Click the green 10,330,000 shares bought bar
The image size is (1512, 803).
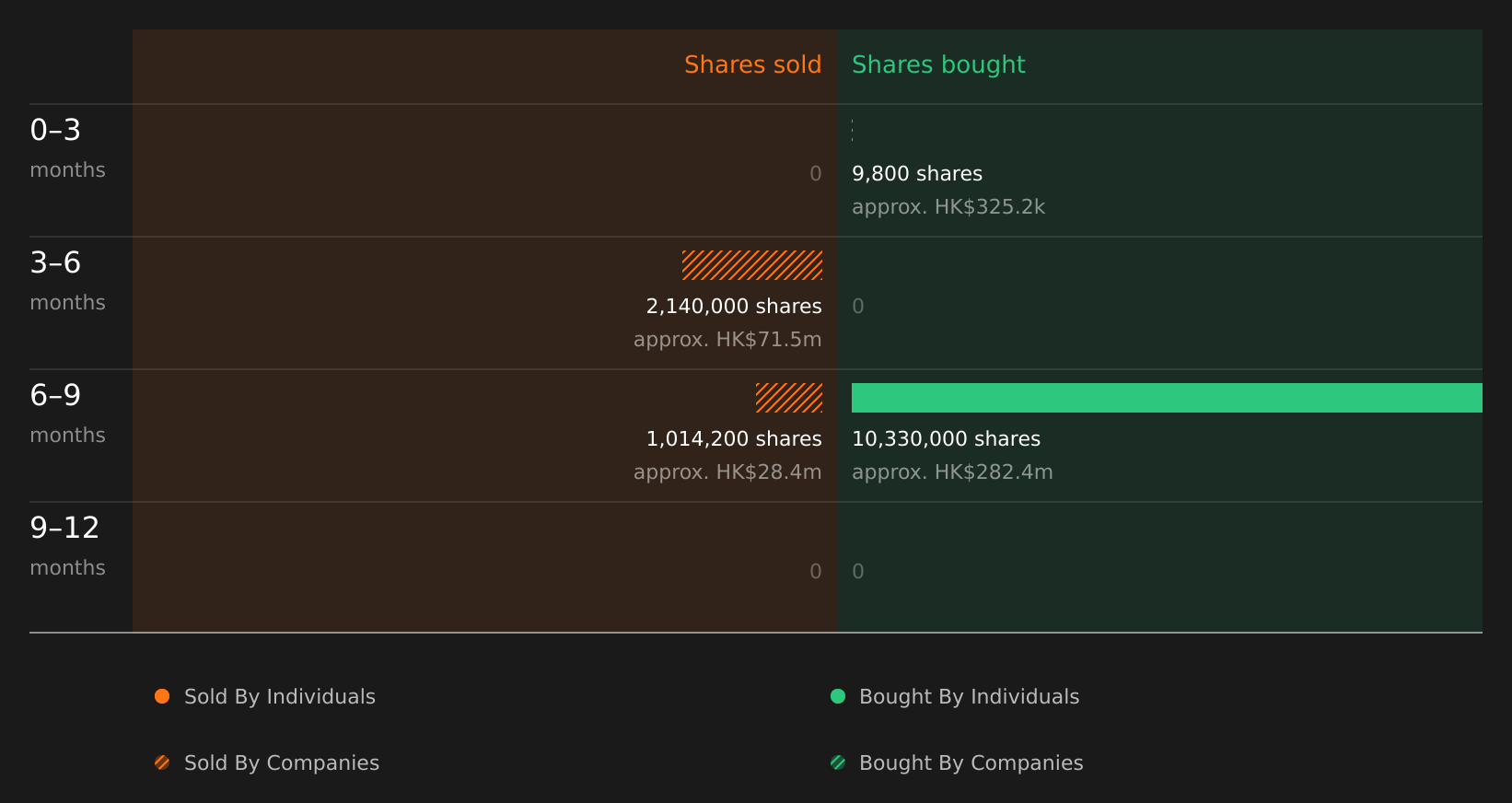1167,398
